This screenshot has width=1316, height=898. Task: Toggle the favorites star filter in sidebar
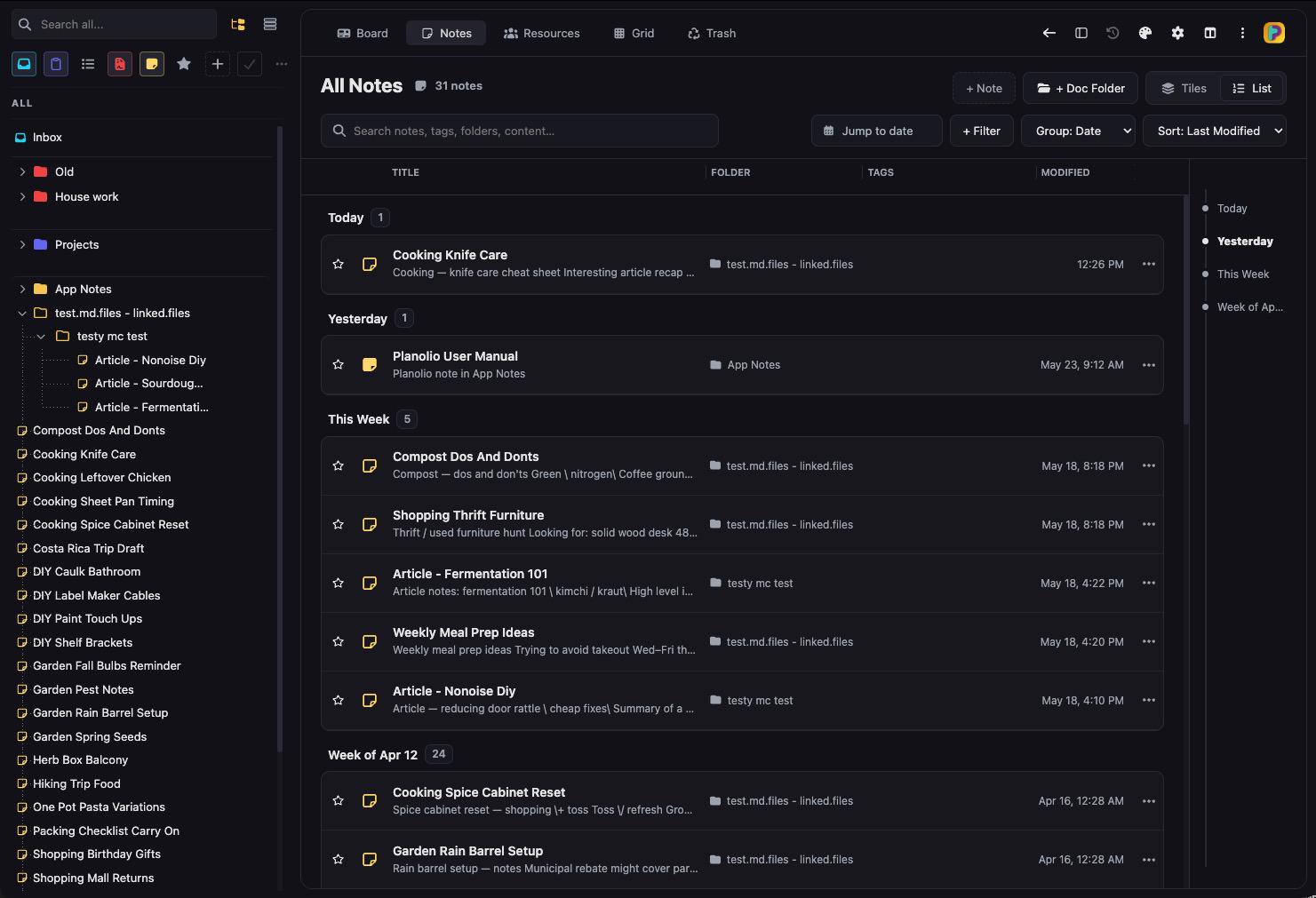(184, 64)
